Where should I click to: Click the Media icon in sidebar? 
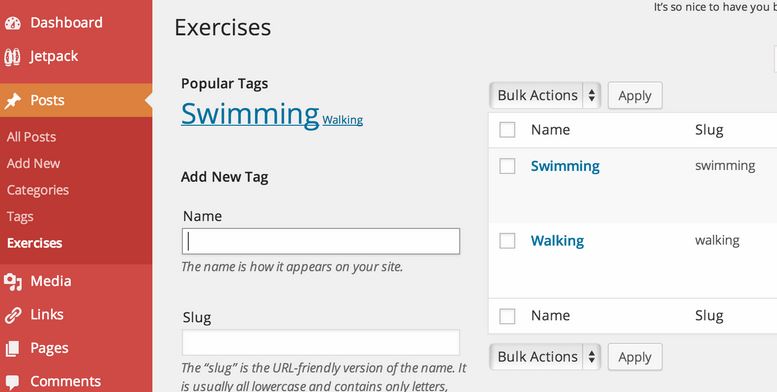13,281
